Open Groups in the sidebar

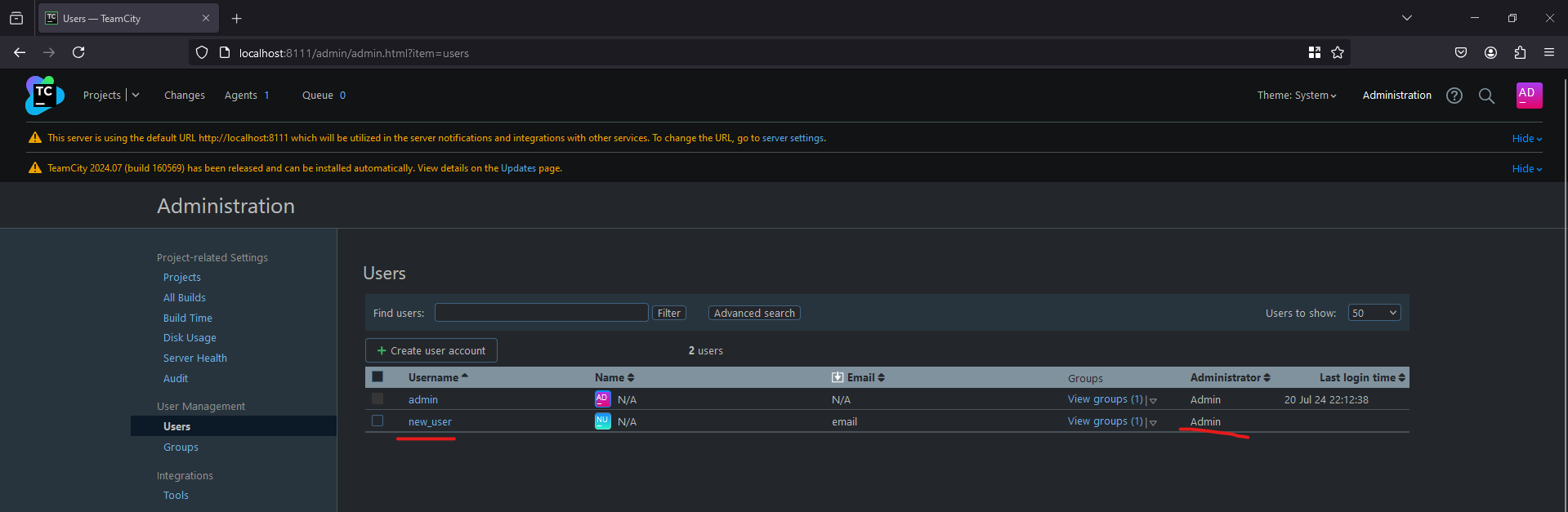(x=181, y=447)
